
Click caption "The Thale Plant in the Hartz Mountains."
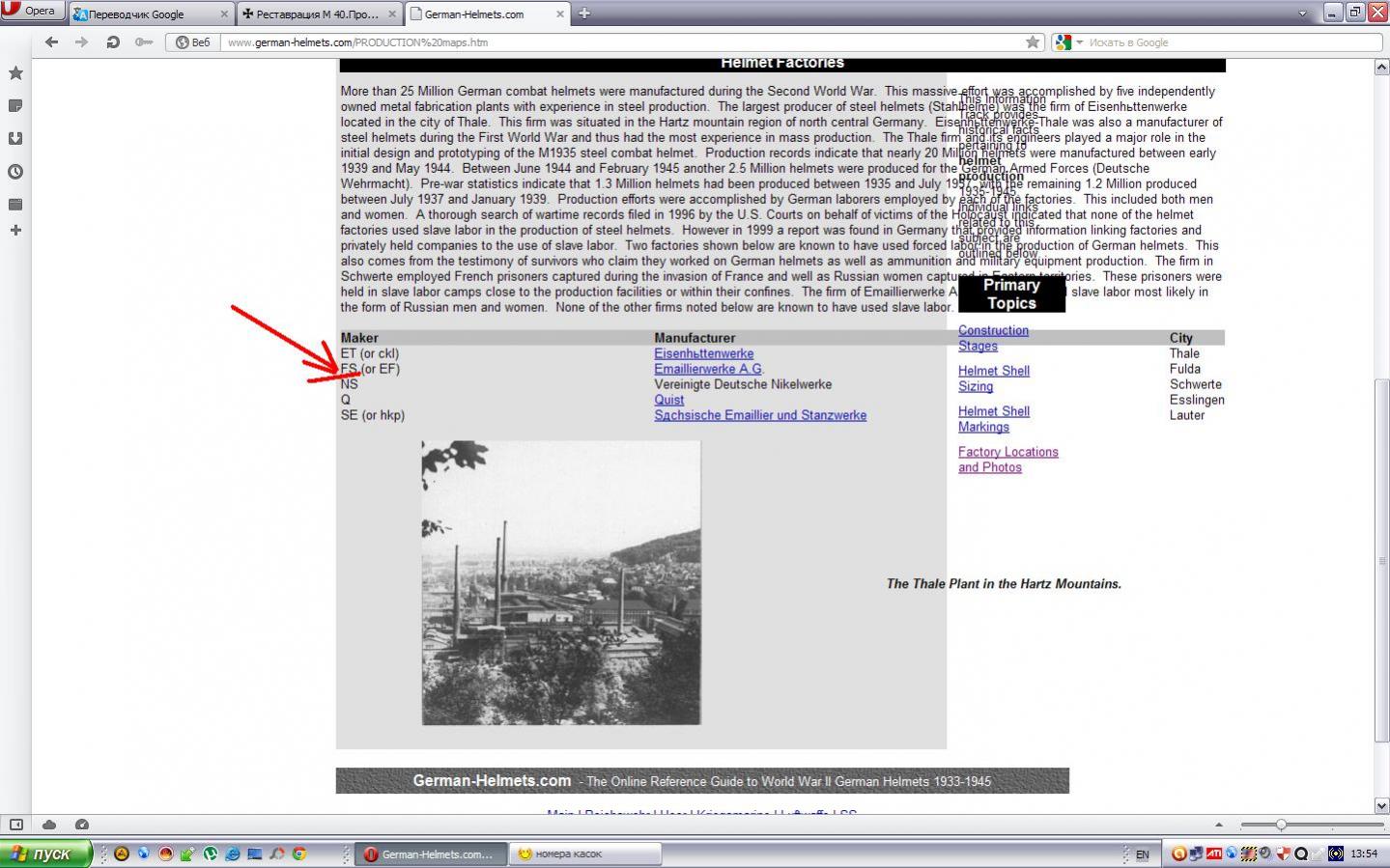[x=1004, y=584]
